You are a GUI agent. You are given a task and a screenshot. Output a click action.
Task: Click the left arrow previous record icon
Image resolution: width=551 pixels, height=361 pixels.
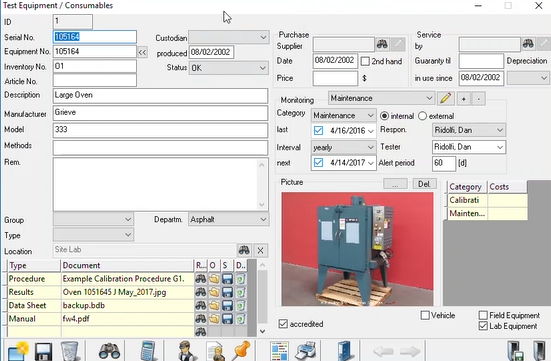(383, 351)
